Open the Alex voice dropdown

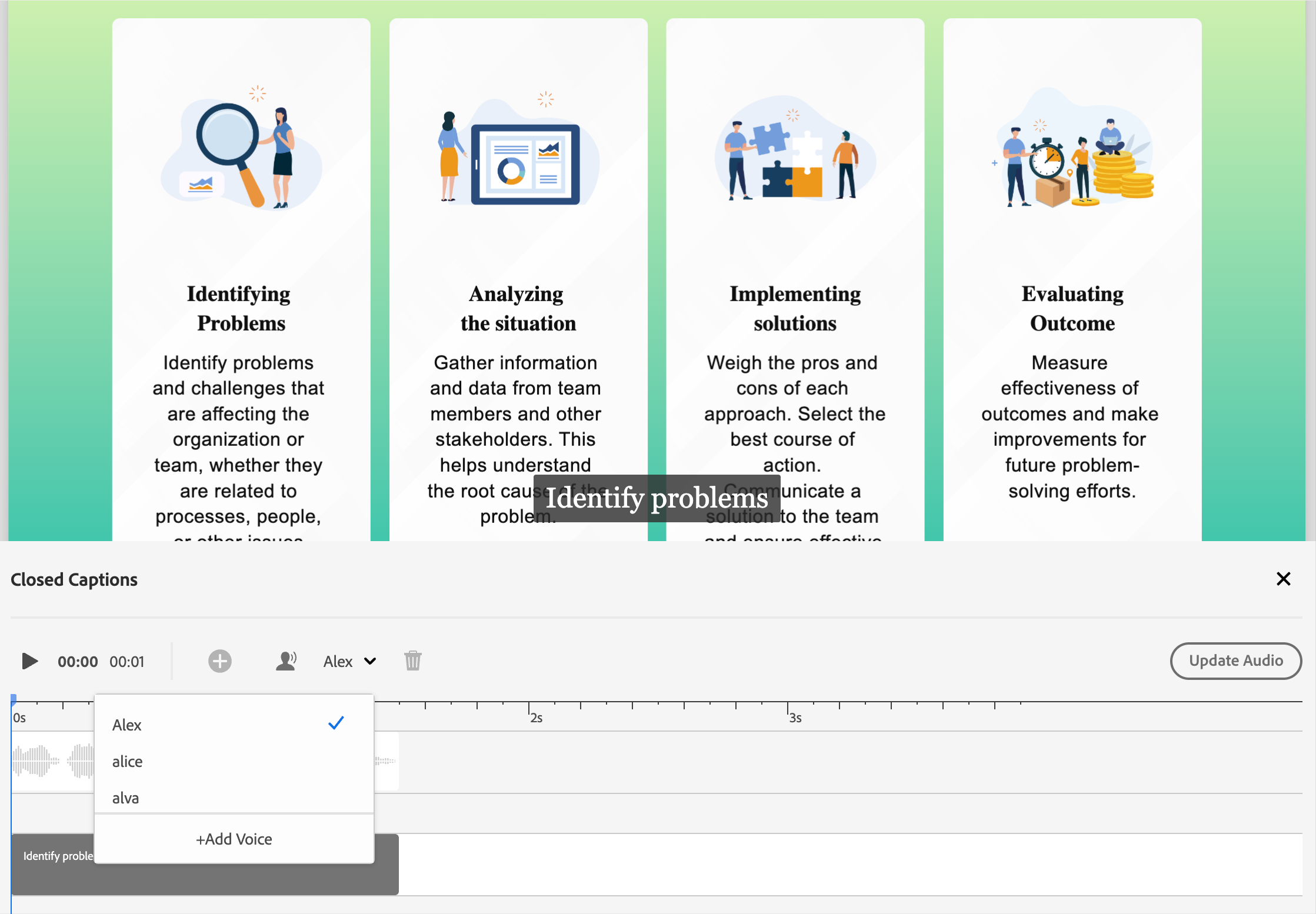pos(349,661)
